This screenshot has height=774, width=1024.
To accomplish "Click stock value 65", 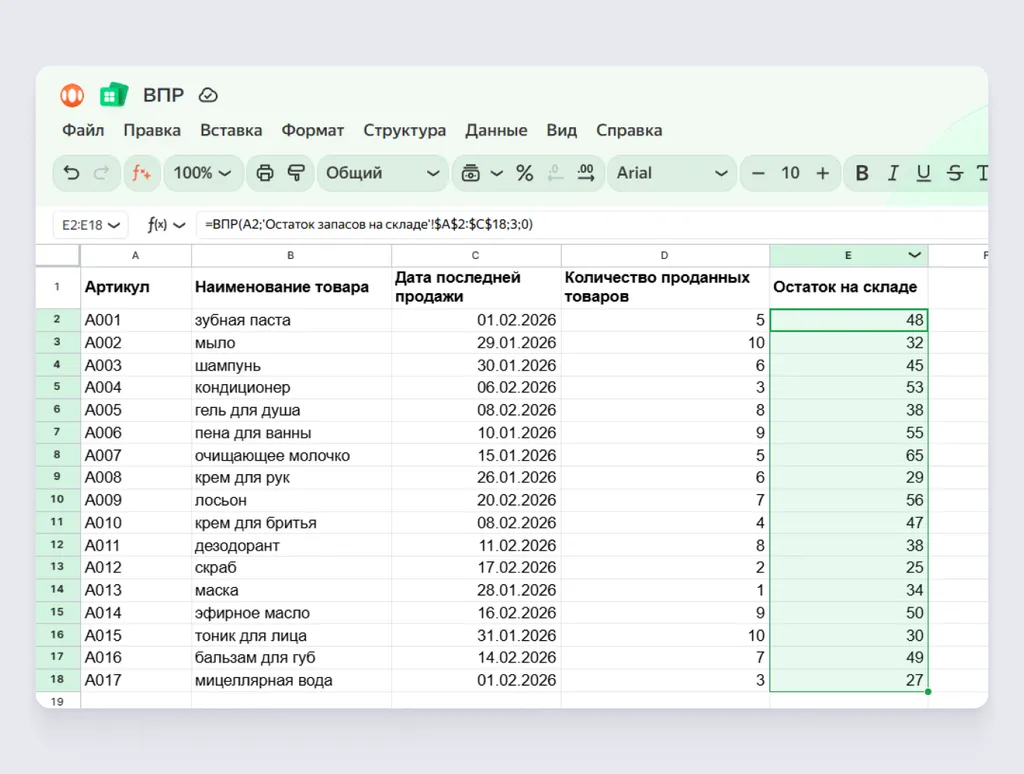I will (x=848, y=455).
